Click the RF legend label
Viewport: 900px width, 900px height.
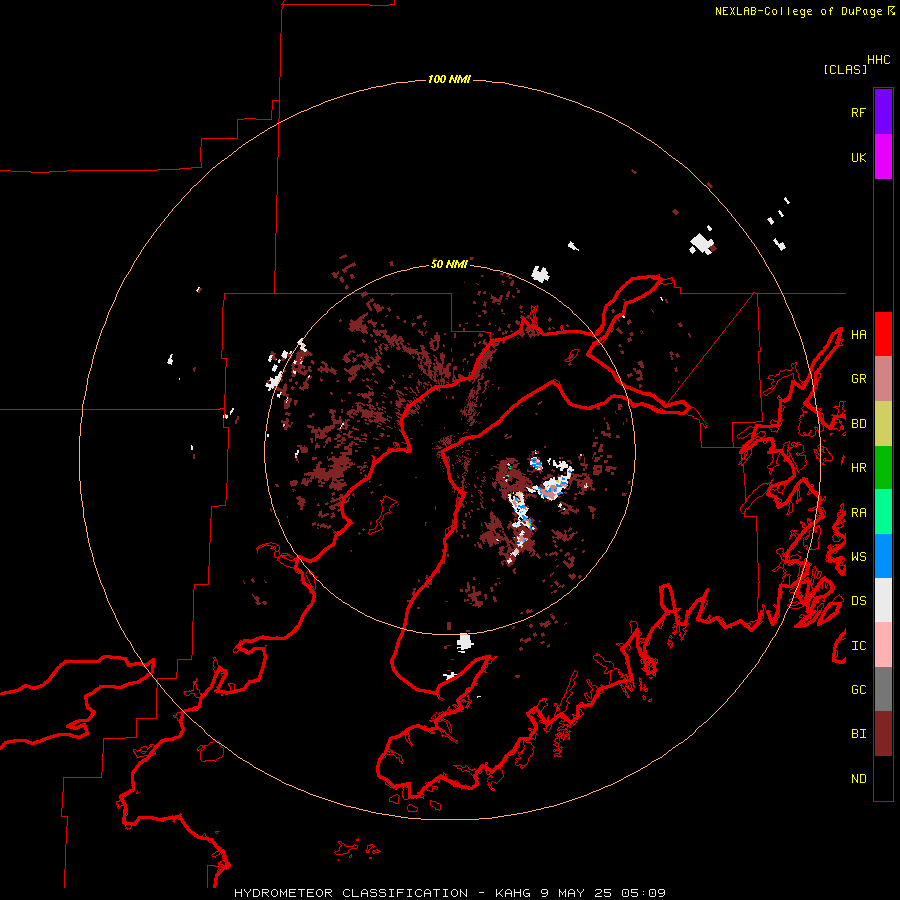tap(858, 112)
